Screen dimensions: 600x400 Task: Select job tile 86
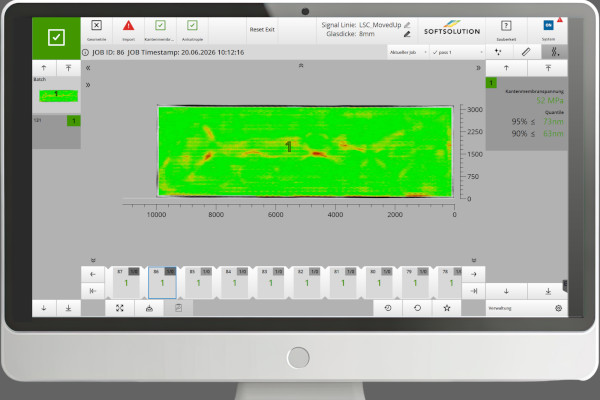[x=162, y=282]
